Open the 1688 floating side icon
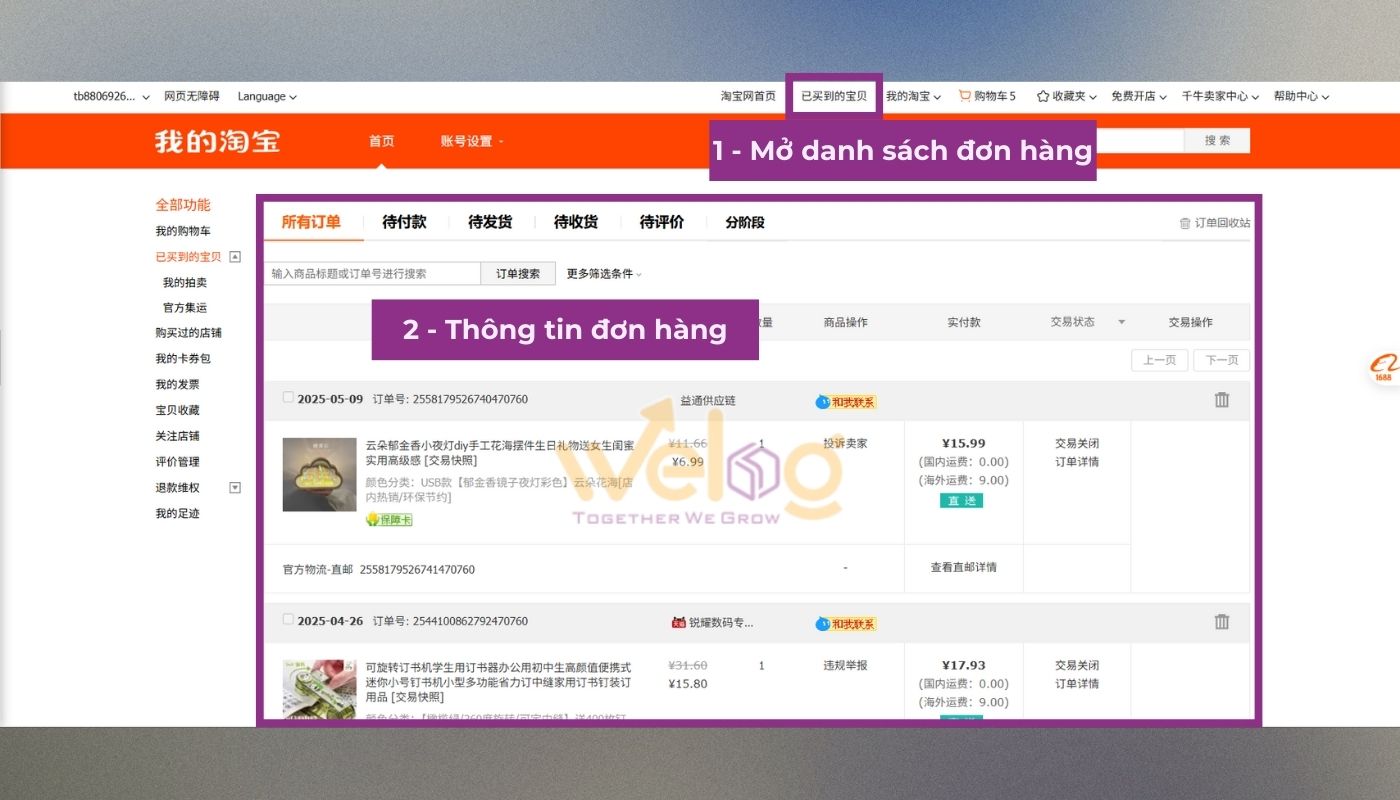Image resolution: width=1400 pixels, height=800 pixels. tap(1383, 368)
